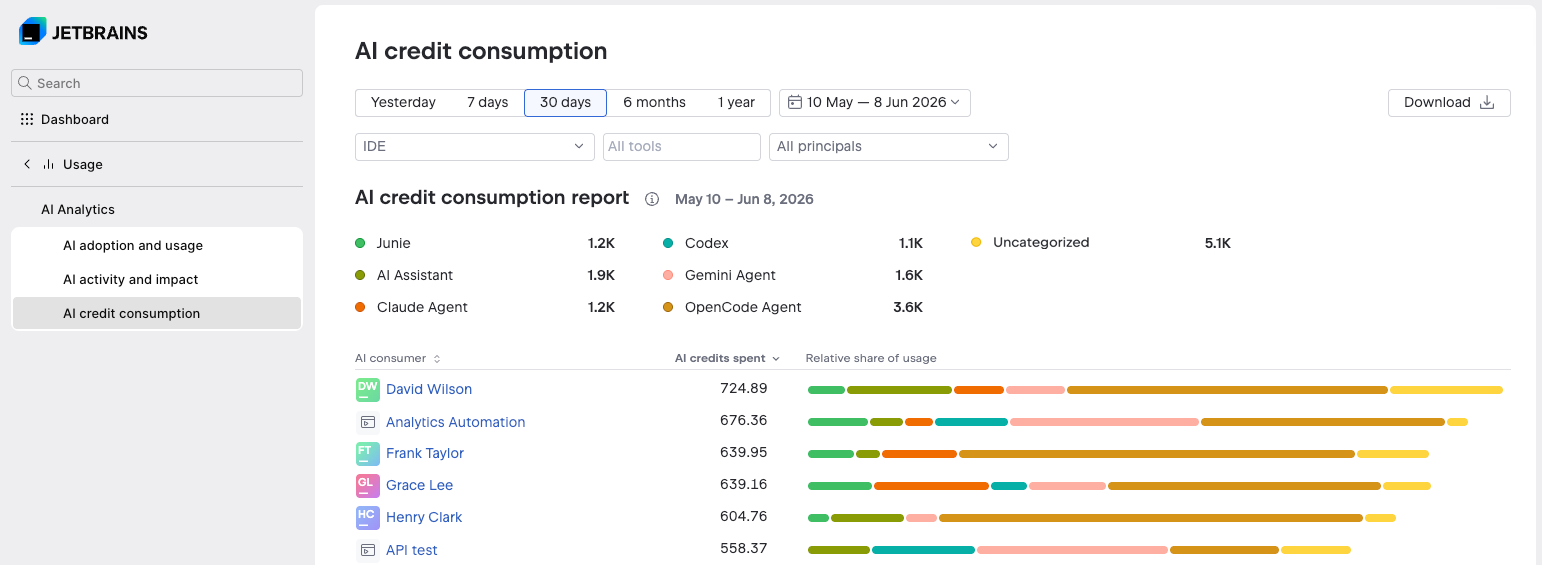Click API test's teal Codex bar segment
1542x565 pixels.
[x=923, y=550]
